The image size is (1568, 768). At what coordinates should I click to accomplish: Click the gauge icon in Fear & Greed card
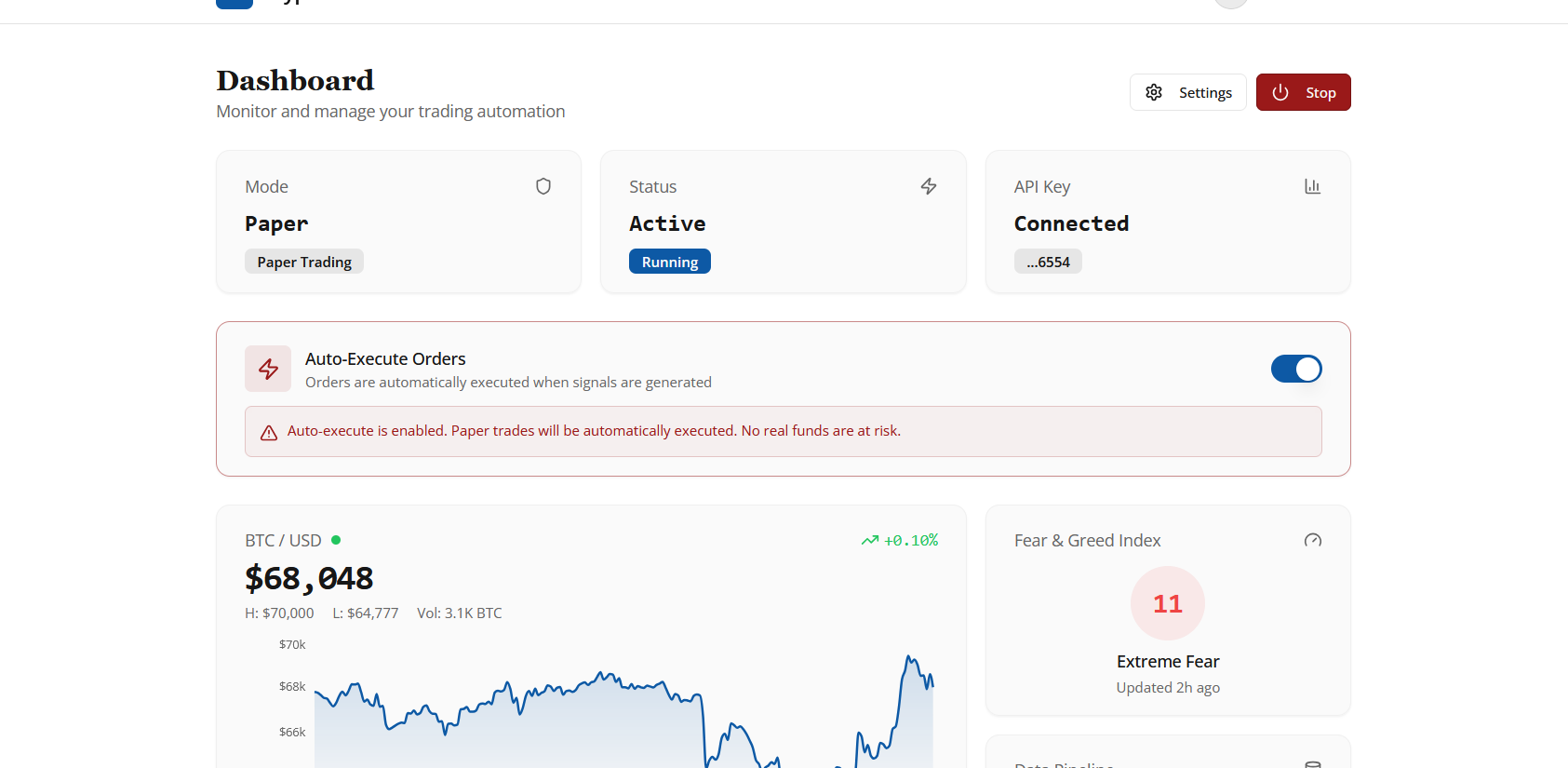[x=1312, y=541]
